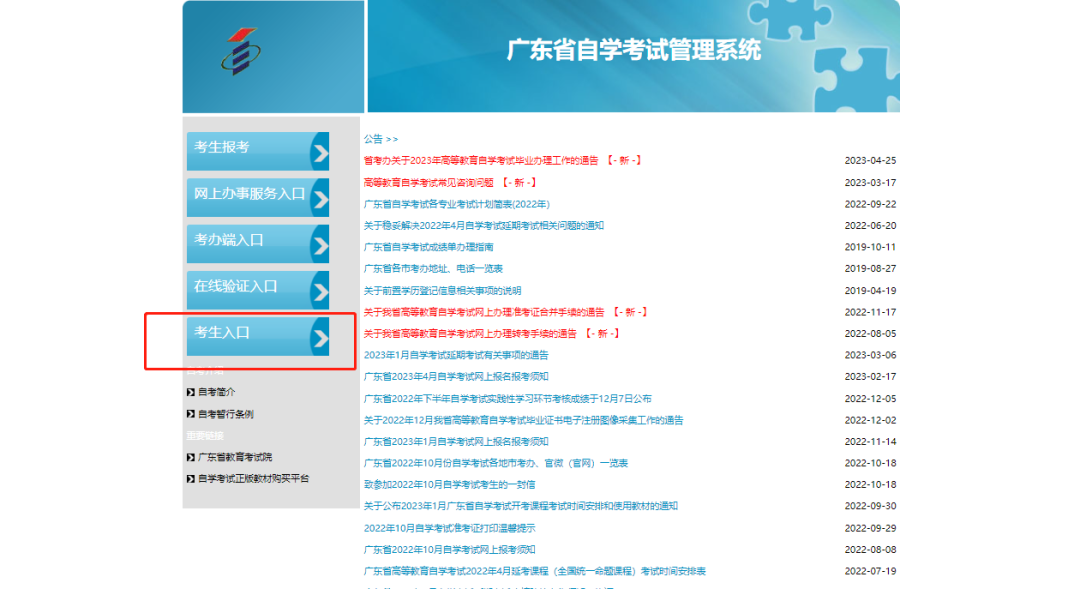Click the chevron on 考生报考 button
Screen dimensions: 1080x589
[x=319, y=152]
